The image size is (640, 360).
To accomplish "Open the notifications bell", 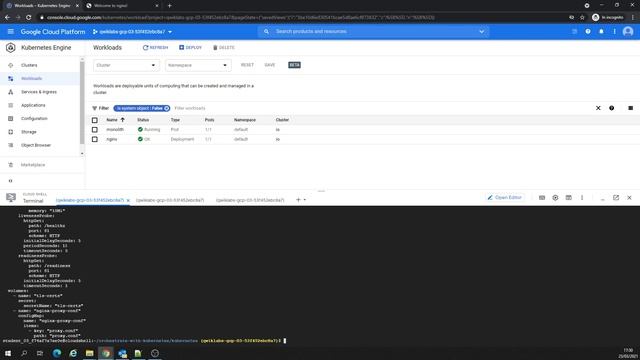I will tap(601, 31).
